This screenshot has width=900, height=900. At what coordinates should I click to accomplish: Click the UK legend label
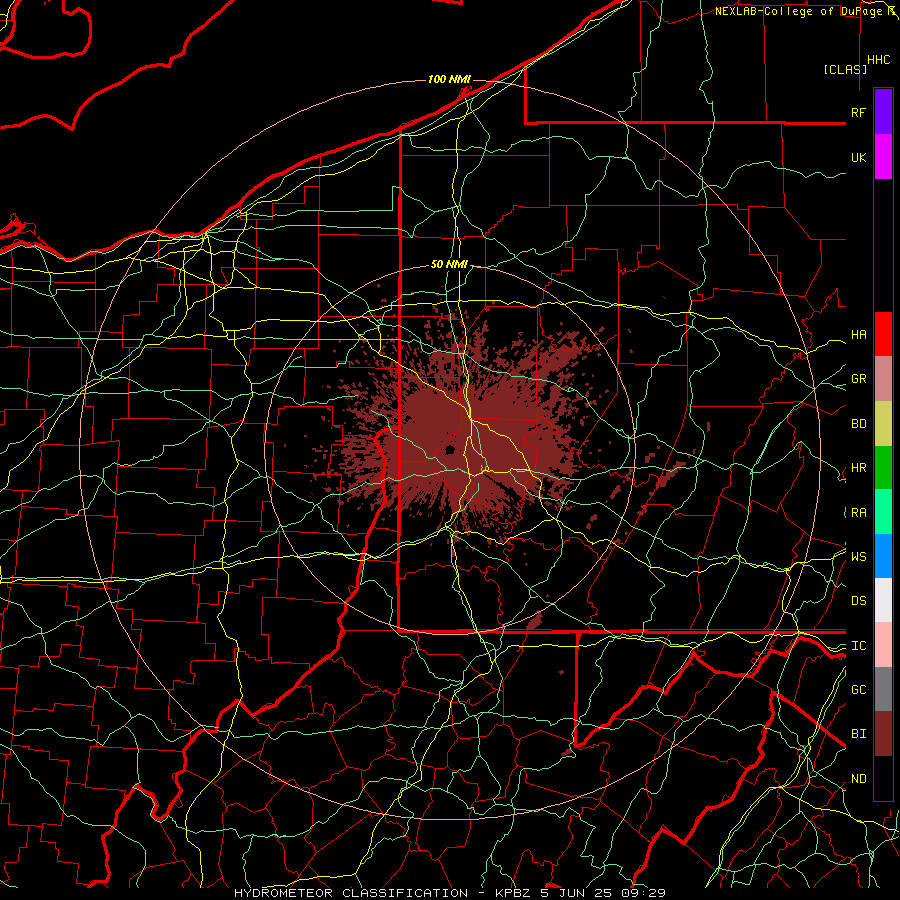859,157
